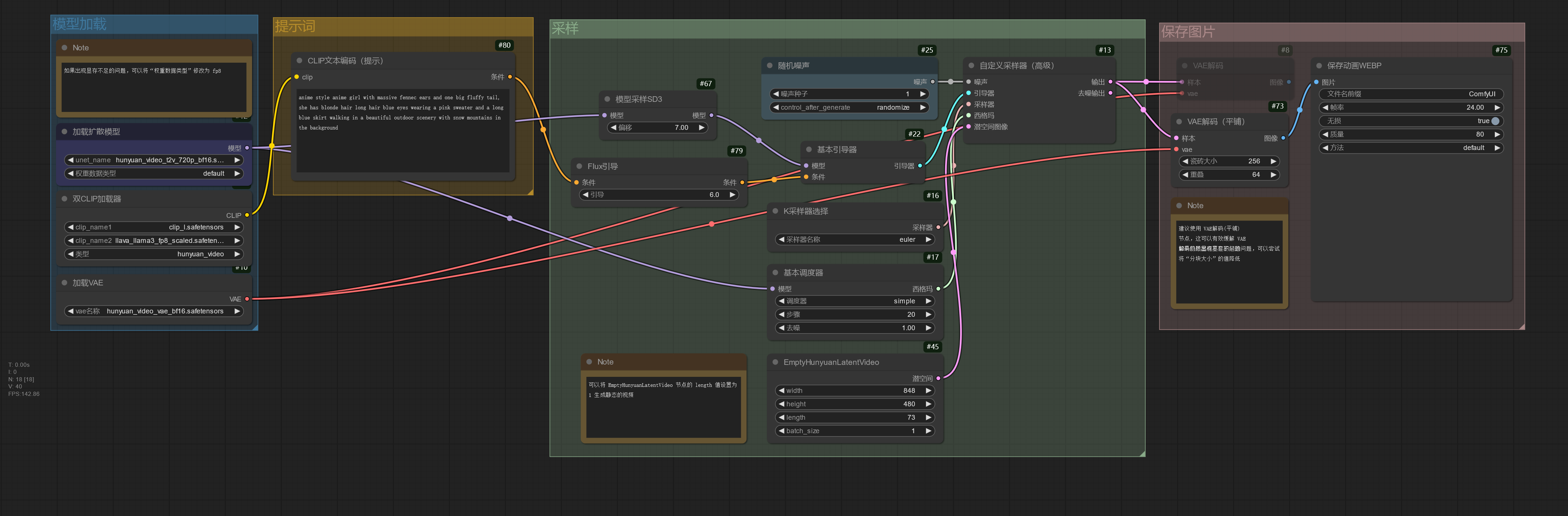Open the 调度器 simple dropdown
The image size is (1568, 516).
pos(855,301)
